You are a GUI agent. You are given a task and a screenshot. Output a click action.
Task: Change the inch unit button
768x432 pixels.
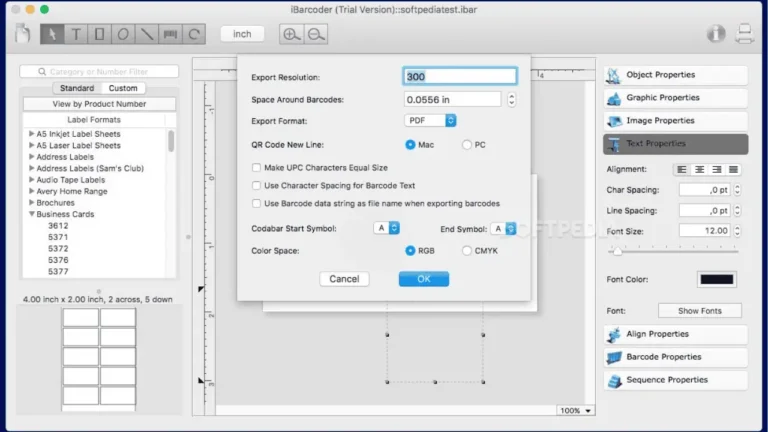(242, 34)
